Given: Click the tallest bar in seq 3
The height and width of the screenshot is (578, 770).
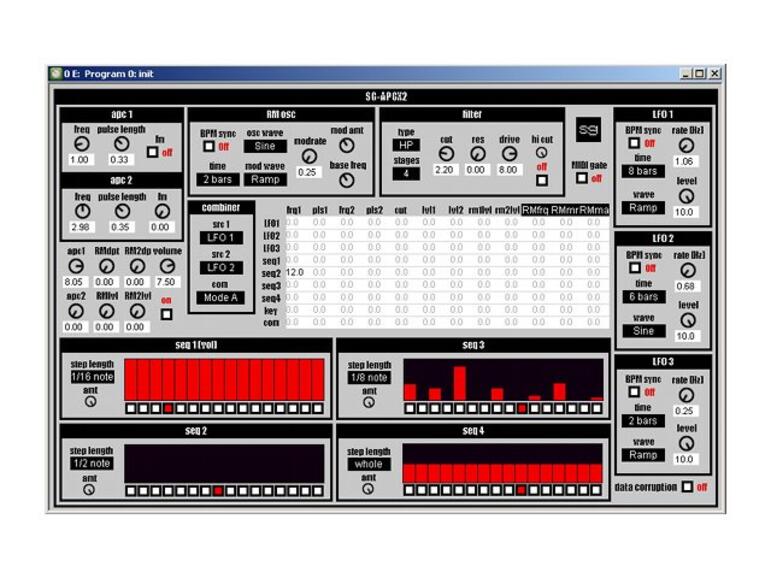Looking at the screenshot, I should 460,384.
